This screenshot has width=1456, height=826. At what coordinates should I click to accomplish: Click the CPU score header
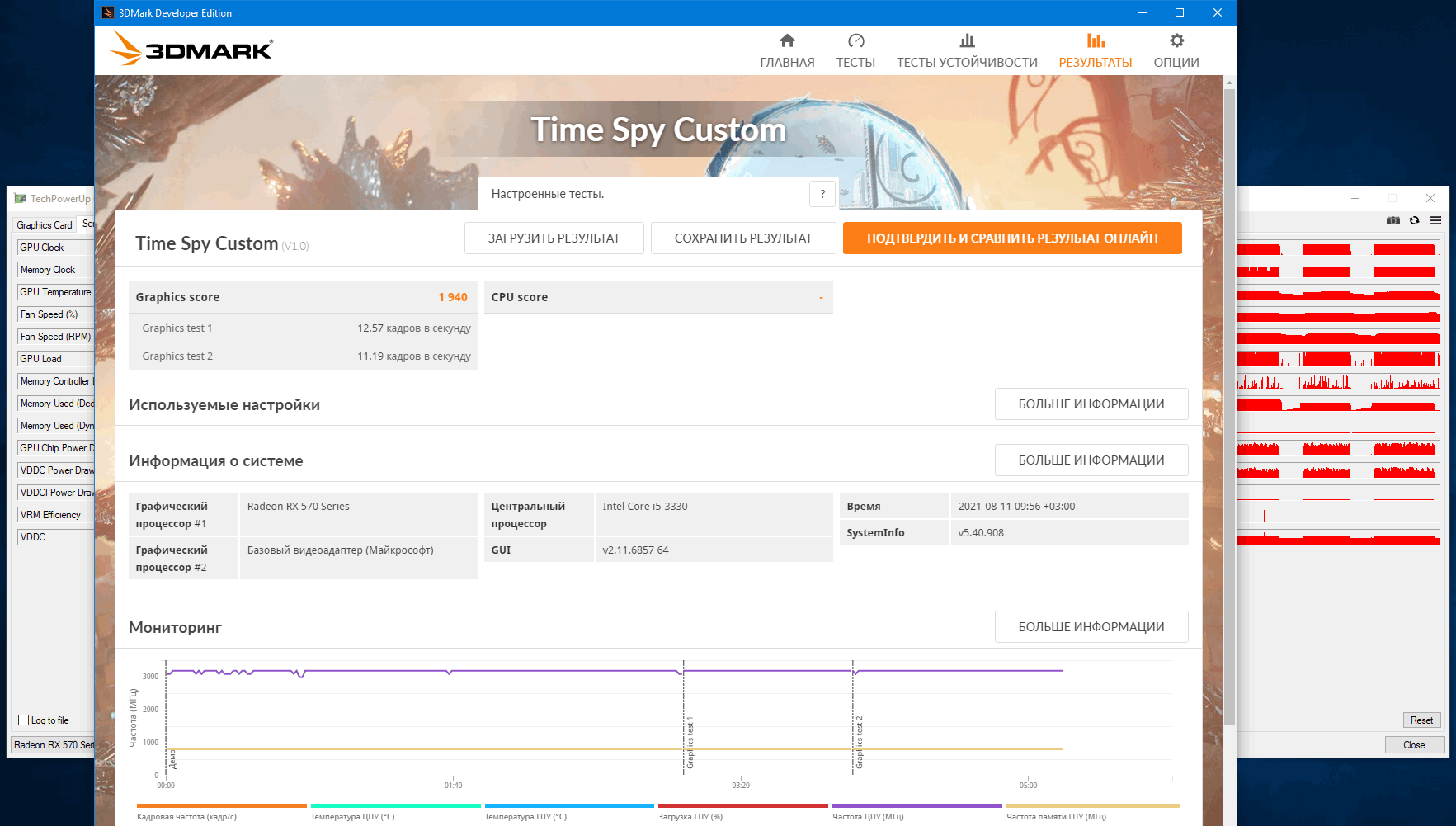click(658, 297)
